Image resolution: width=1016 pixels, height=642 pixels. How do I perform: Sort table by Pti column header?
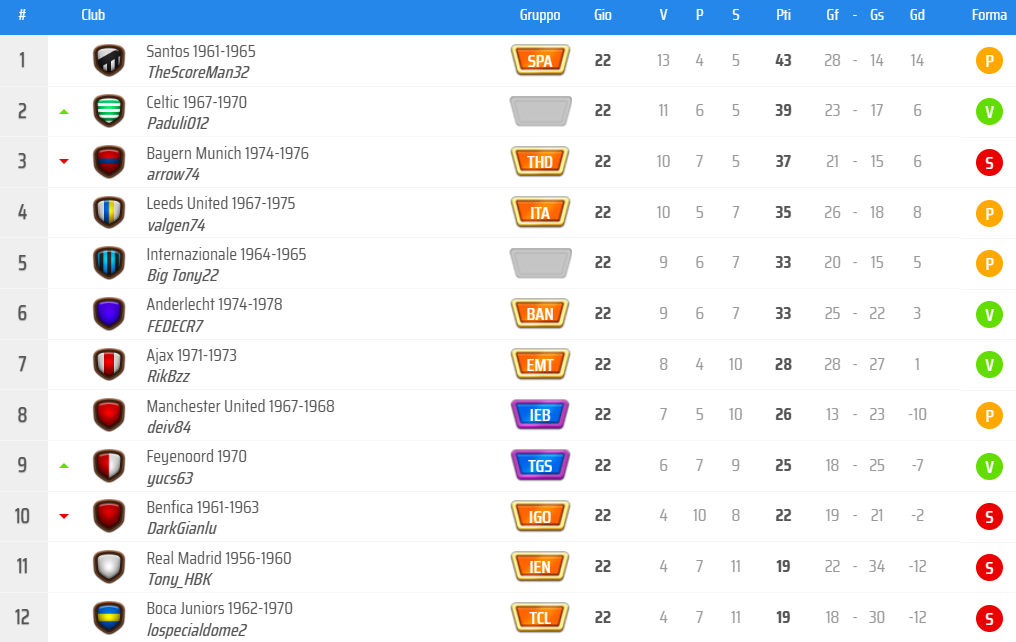783,15
